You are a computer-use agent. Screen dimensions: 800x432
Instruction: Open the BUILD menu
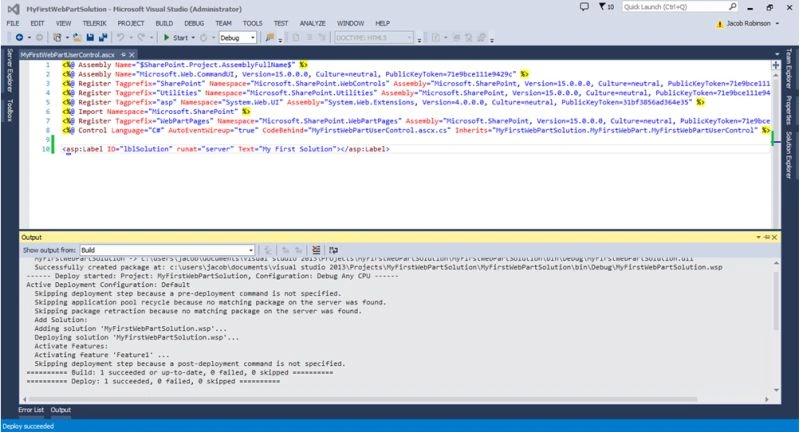pyautogui.click(x=164, y=23)
